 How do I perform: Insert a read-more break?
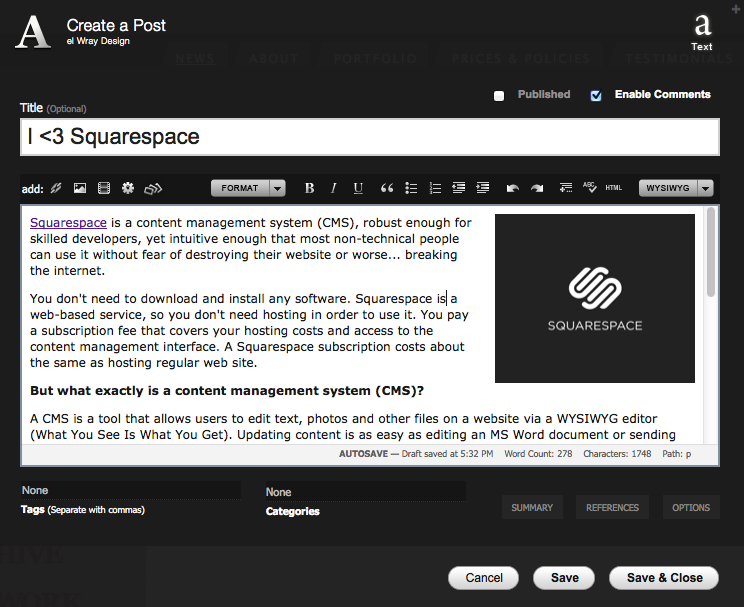565,188
